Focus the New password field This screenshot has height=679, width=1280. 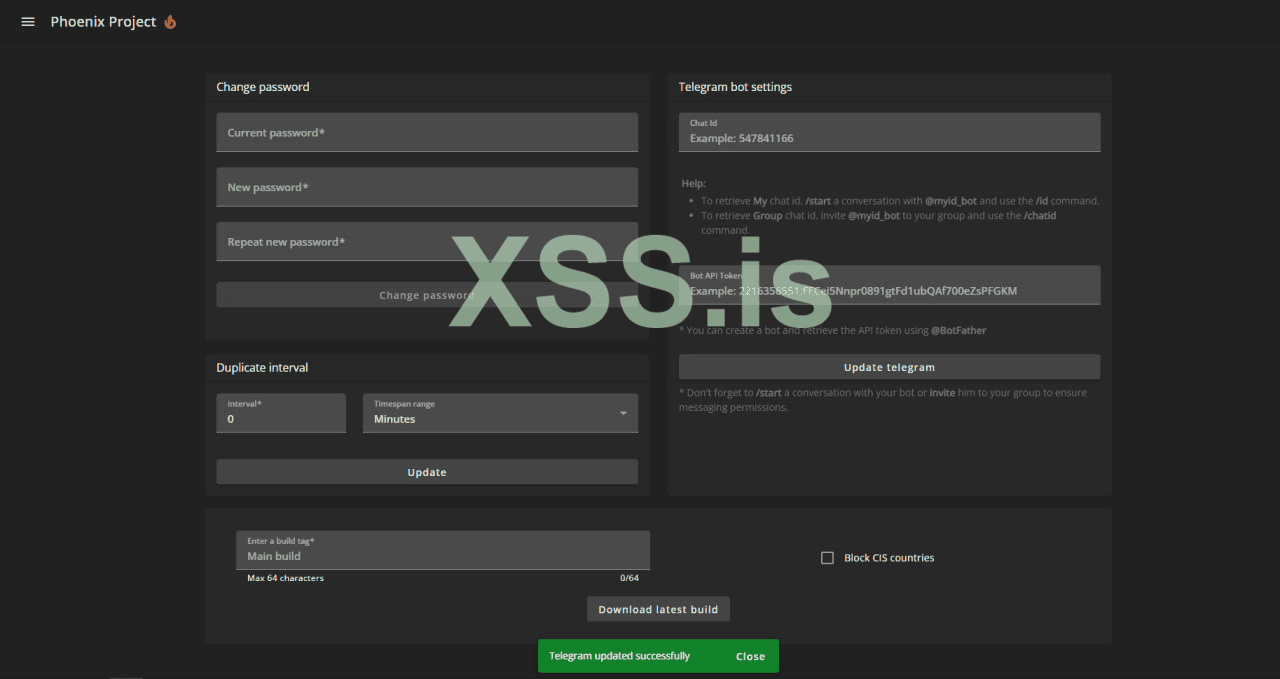click(x=427, y=187)
